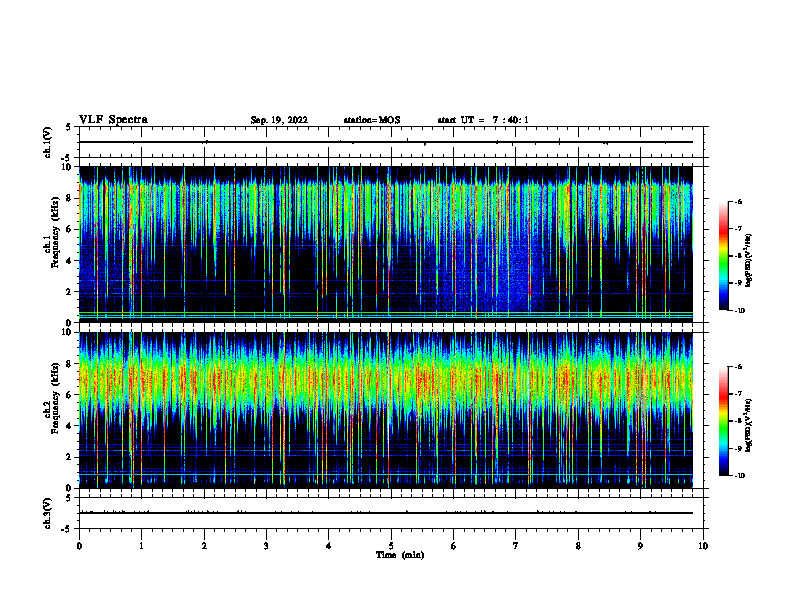Image resolution: width=792 pixels, height=612 pixels.
Task: Click the -8 value on ch.2 colorbar
Action: click(x=738, y=421)
